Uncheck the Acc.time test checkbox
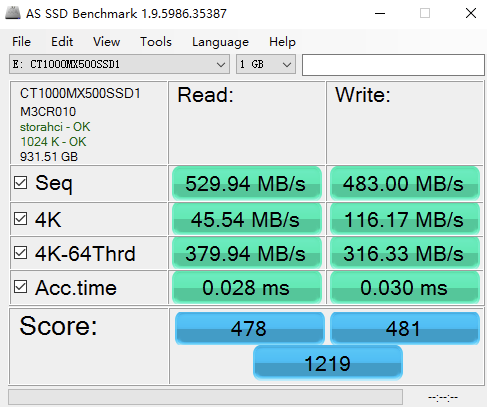 click(x=20, y=287)
